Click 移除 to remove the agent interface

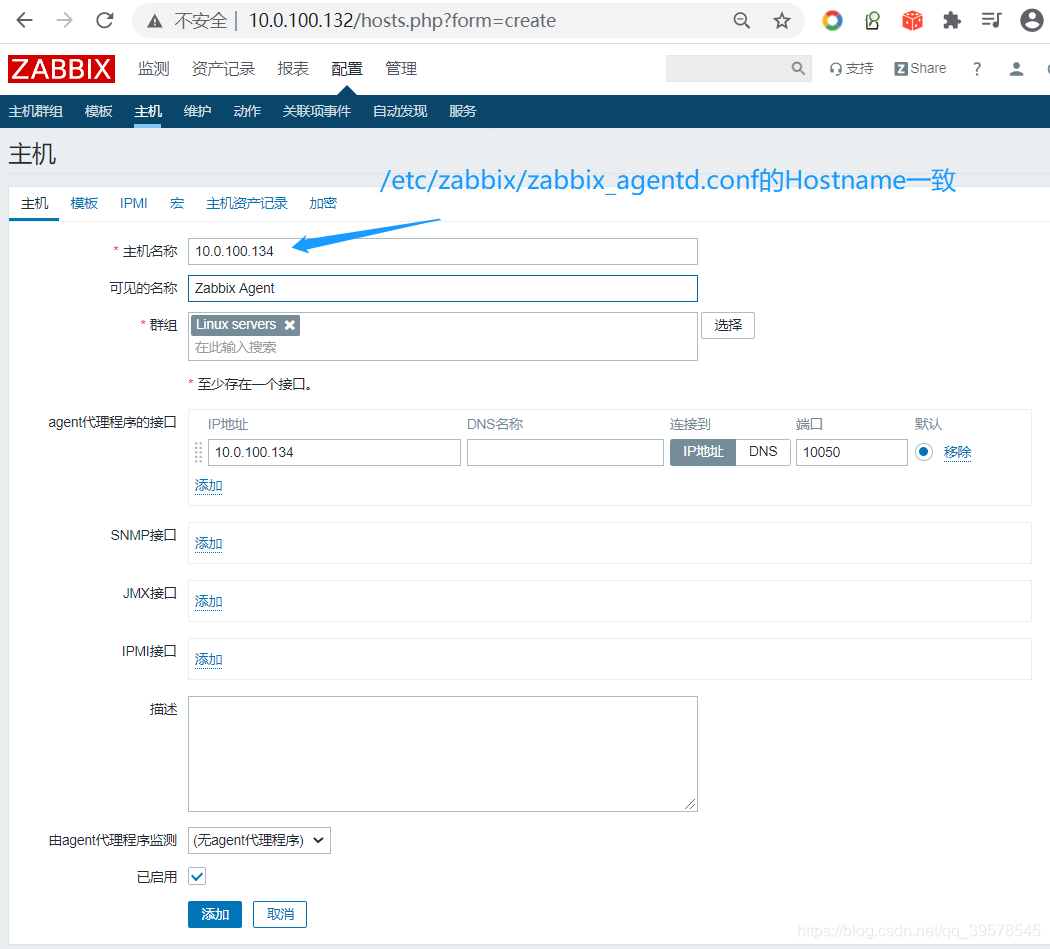(x=957, y=452)
